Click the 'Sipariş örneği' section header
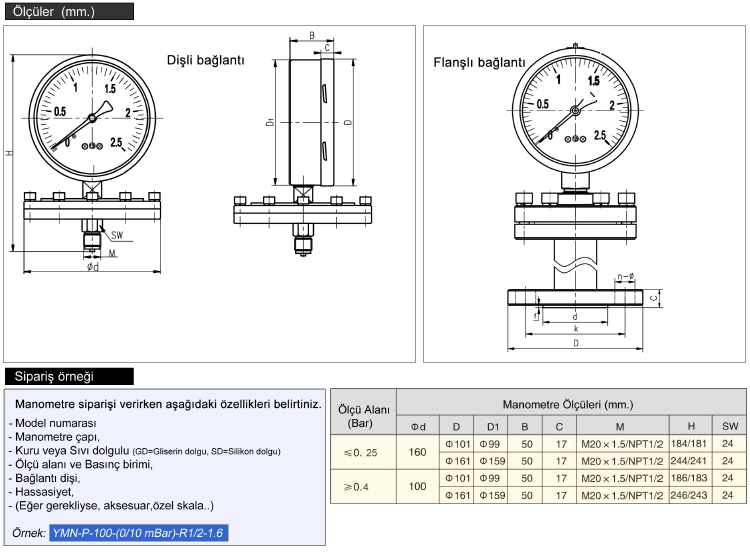The image size is (750, 554). (x=69, y=377)
